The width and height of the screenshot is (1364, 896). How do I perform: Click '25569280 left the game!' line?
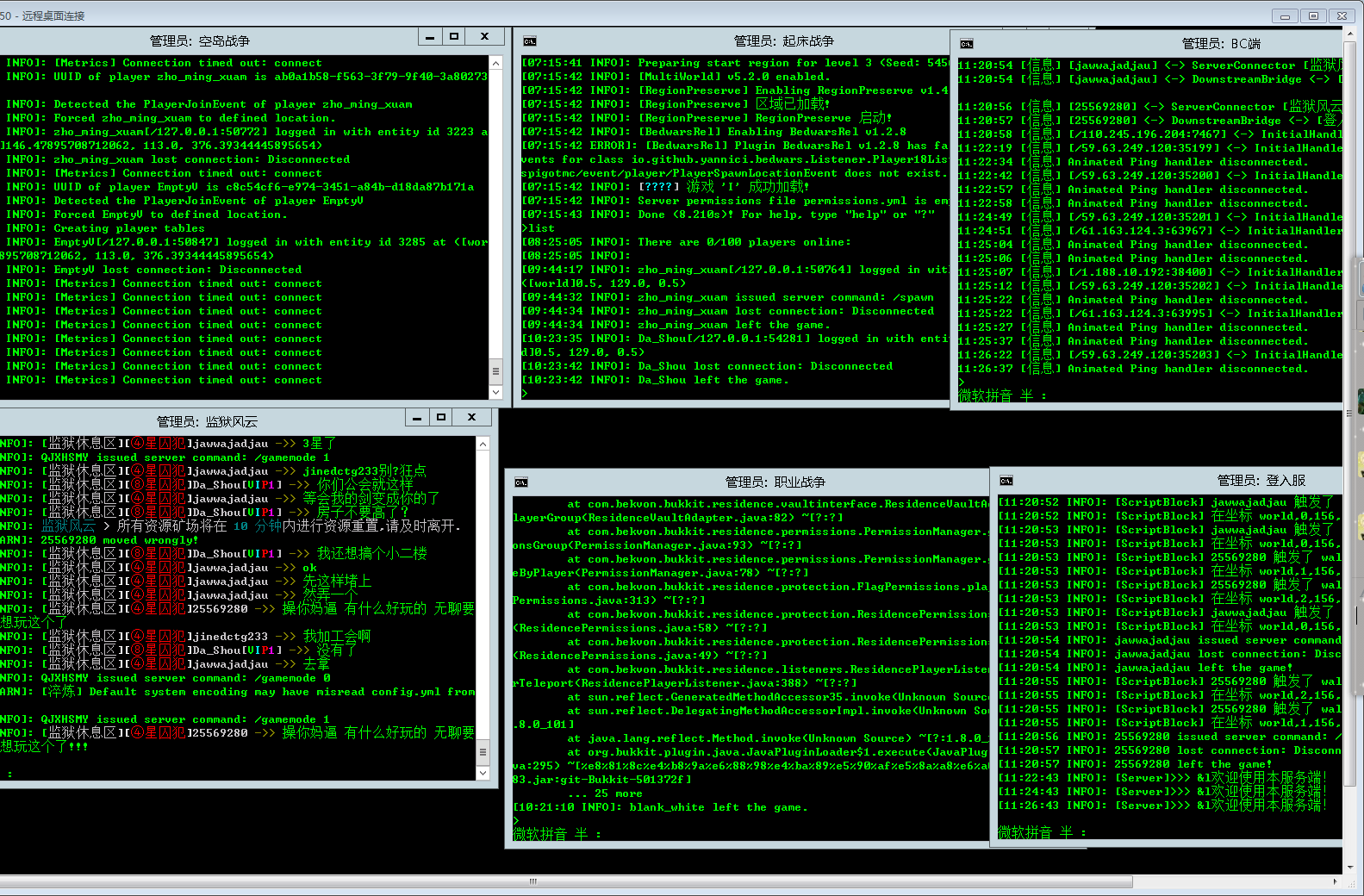(x=1136, y=764)
